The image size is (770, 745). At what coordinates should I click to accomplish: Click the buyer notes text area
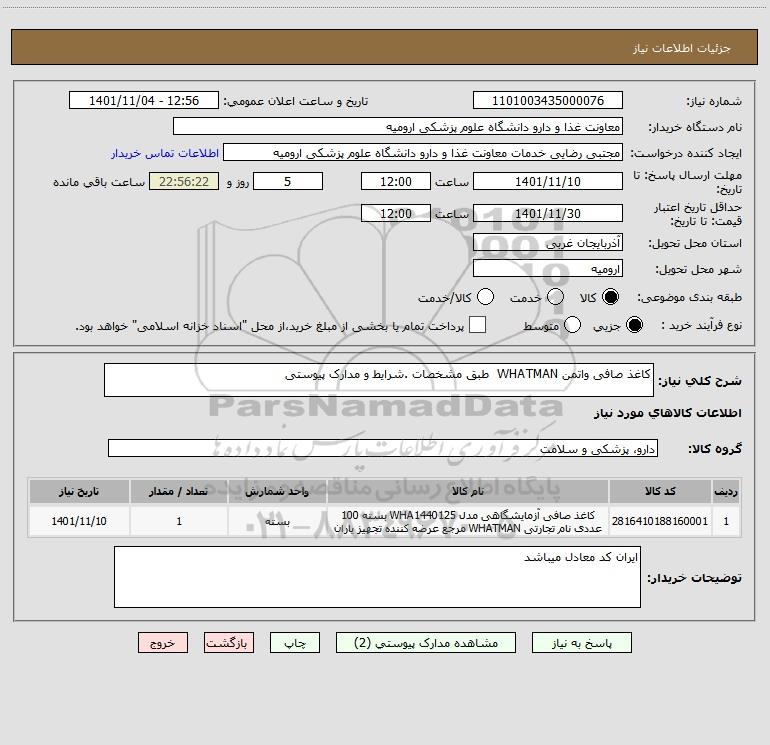pyautogui.click(x=377, y=577)
